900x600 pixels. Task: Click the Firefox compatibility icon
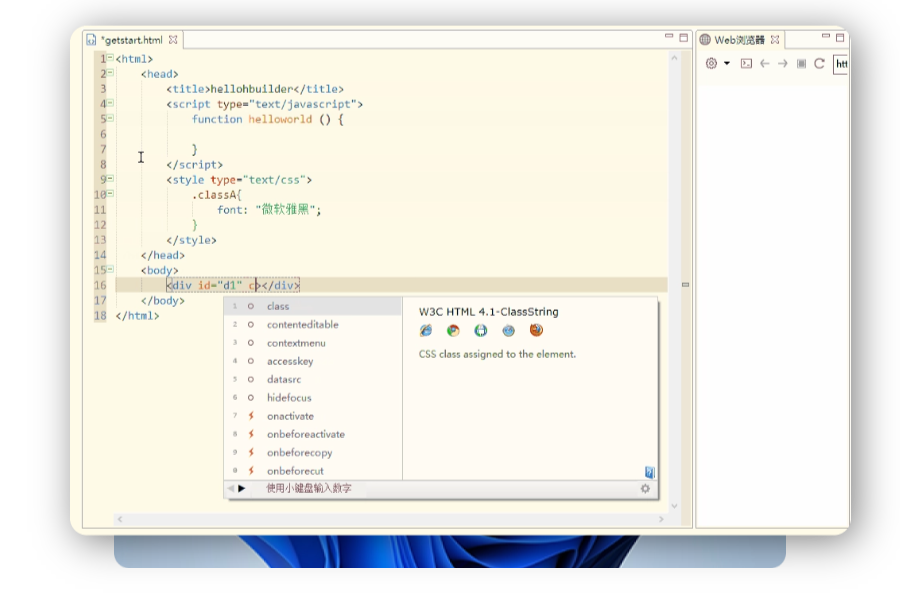point(536,330)
